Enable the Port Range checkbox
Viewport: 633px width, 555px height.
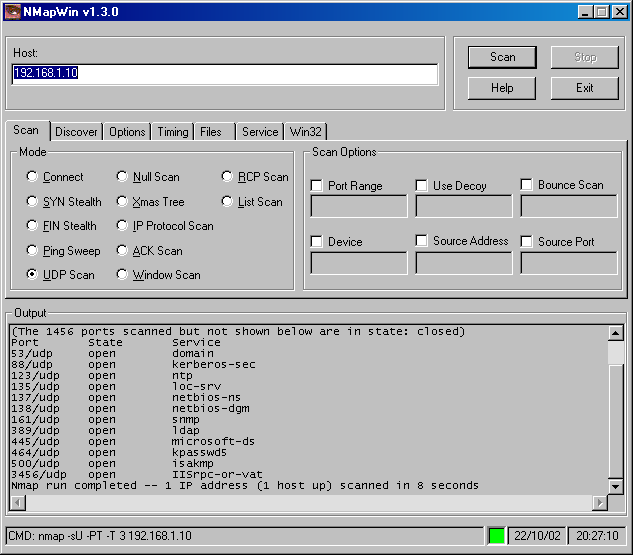[x=317, y=186]
